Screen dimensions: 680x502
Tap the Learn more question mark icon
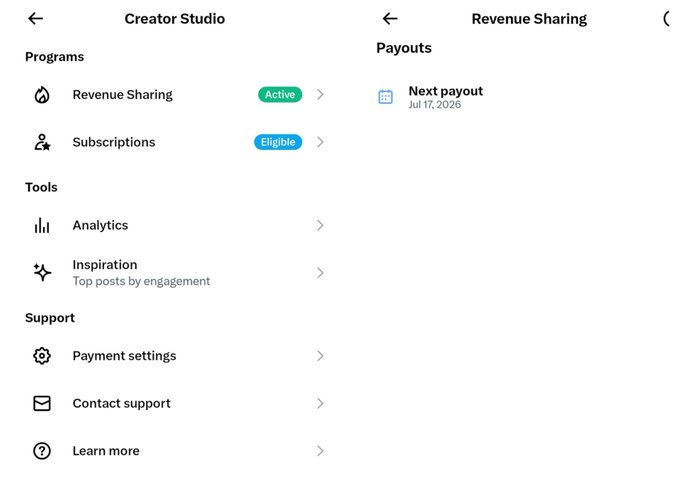click(x=42, y=451)
